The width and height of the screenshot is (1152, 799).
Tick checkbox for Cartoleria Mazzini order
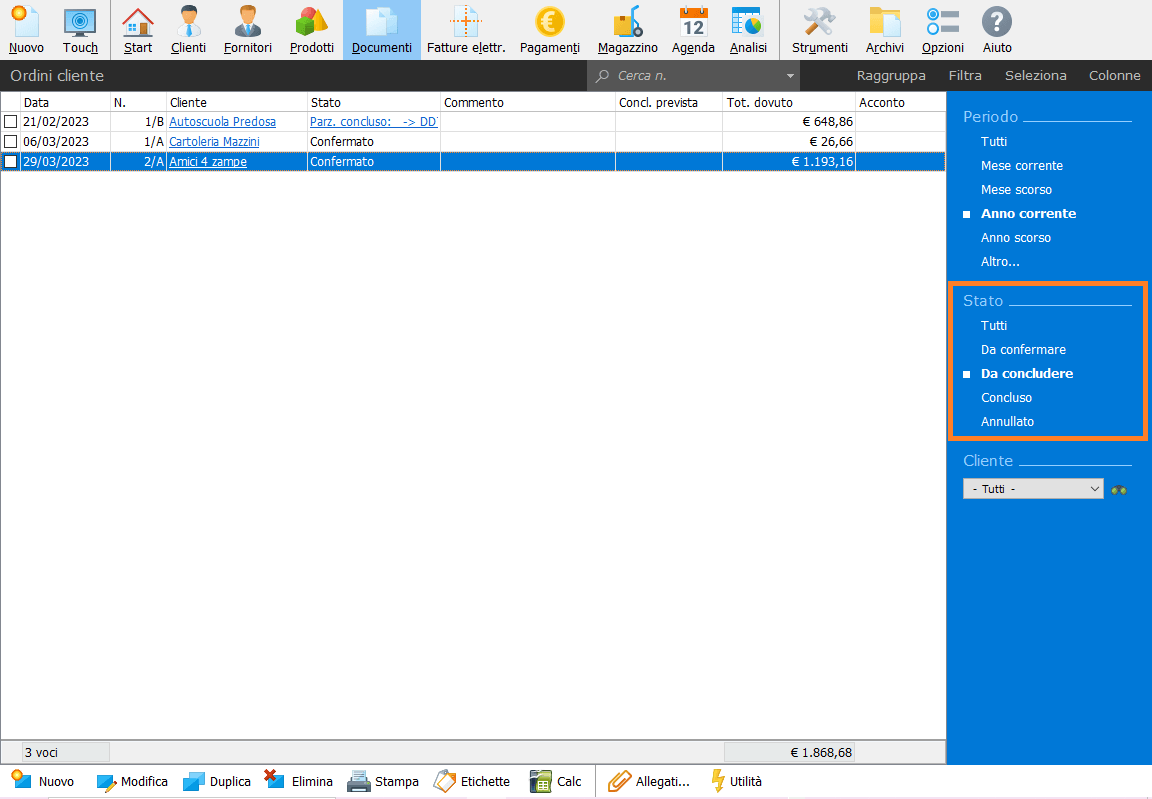10,142
